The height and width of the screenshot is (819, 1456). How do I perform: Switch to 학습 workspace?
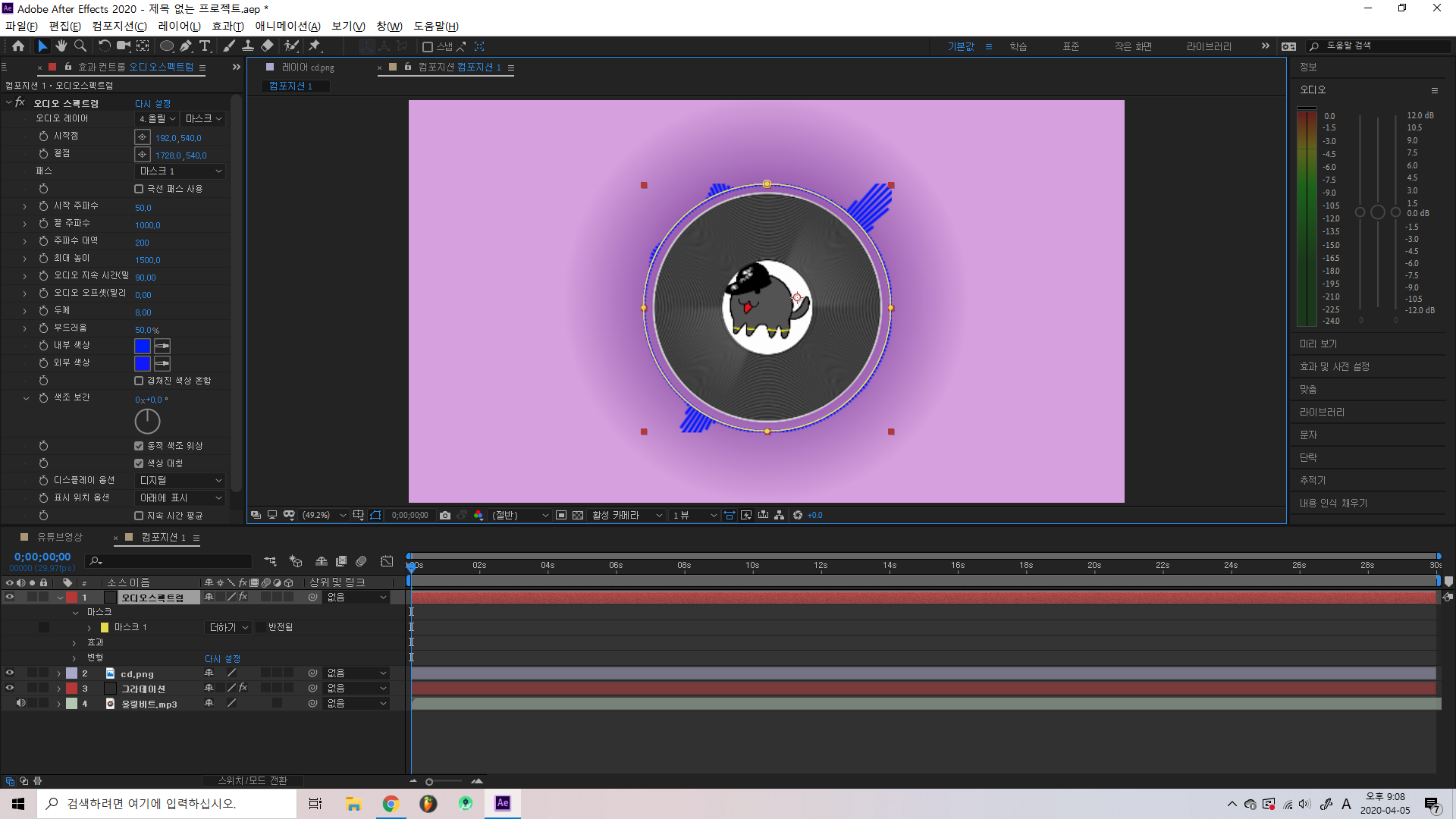[1018, 47]
